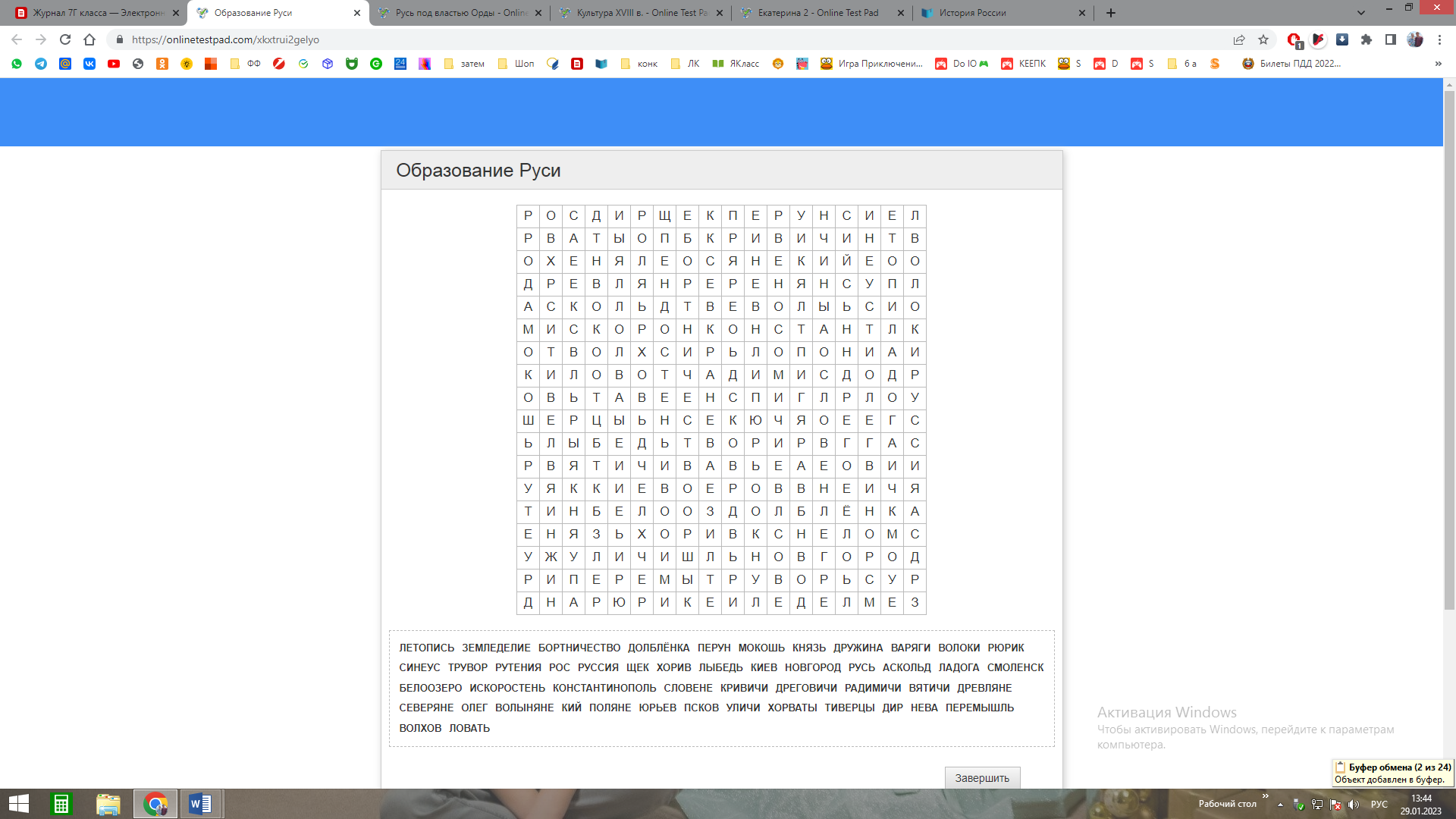
Task: Toggle the browser side panel icon
Action: pos(1391,39)
